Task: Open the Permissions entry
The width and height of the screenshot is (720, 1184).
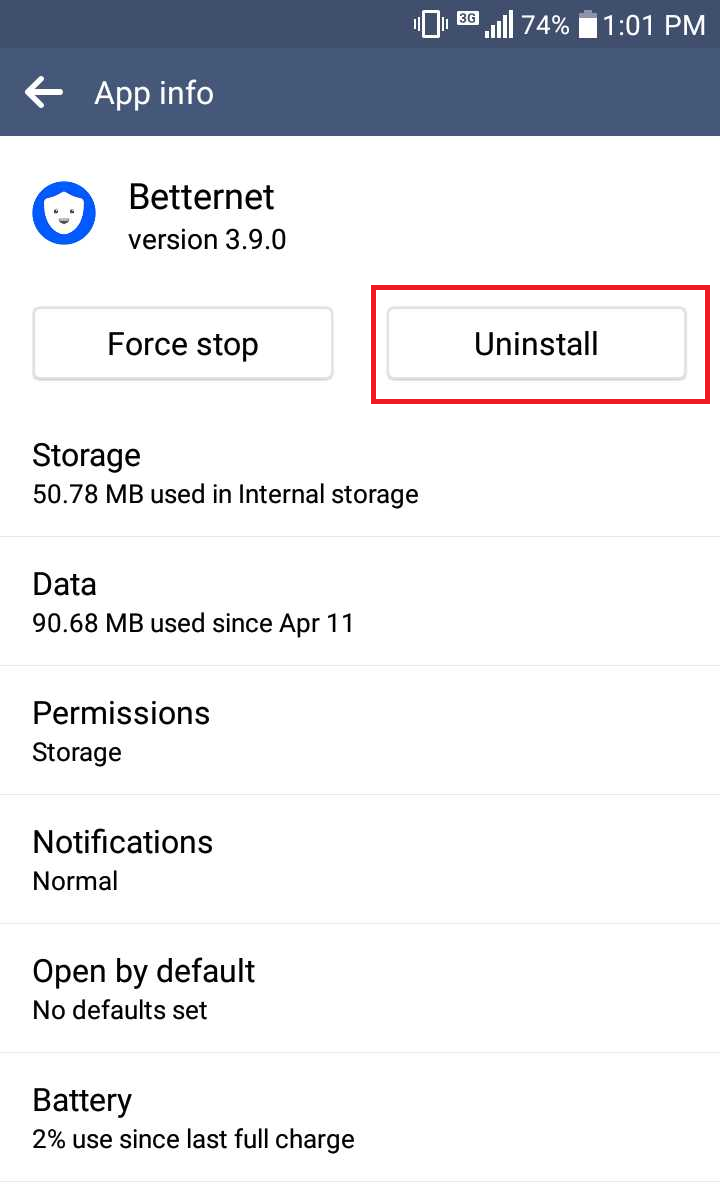Action: 360,731
